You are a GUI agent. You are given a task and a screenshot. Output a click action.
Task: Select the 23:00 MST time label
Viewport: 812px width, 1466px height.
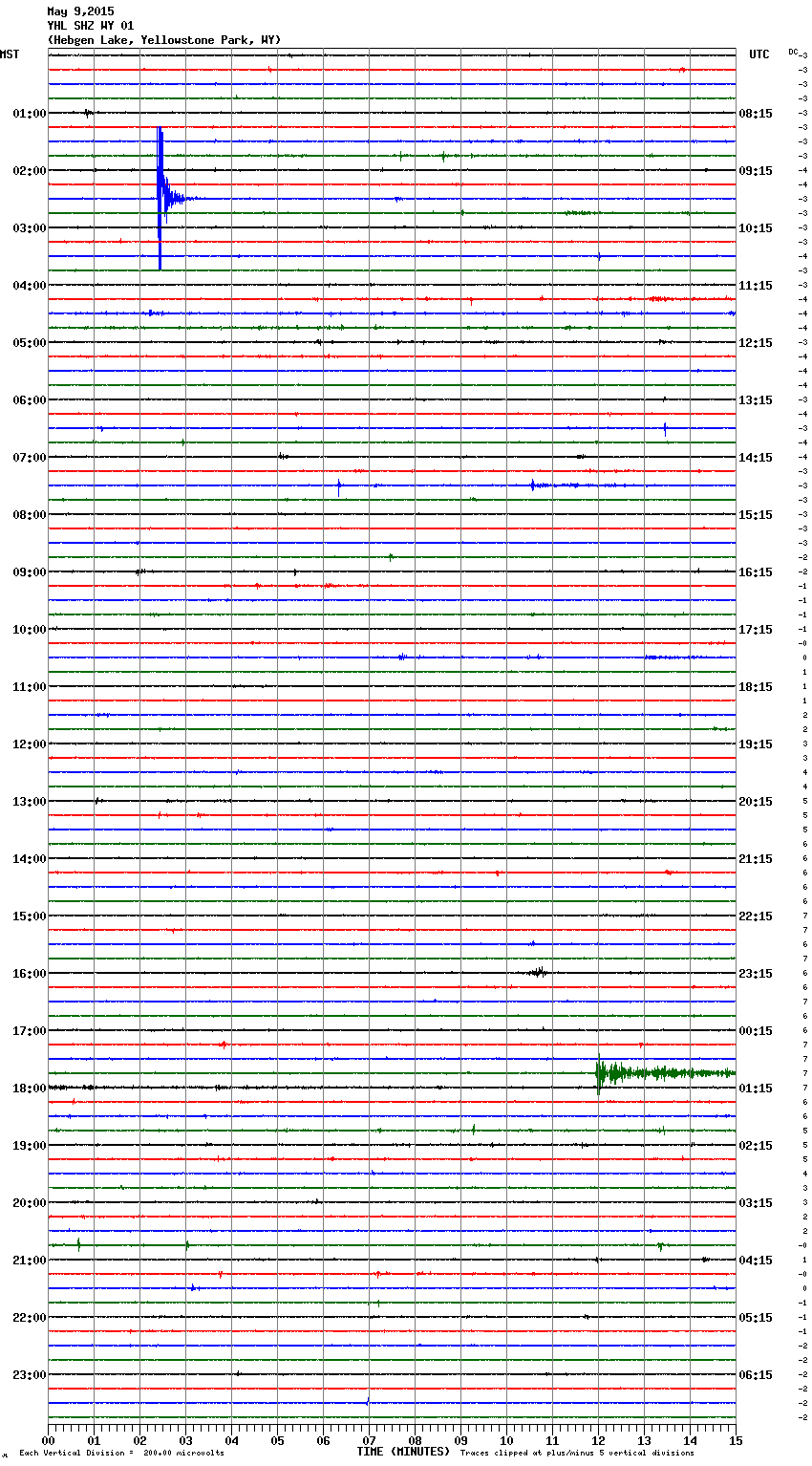tap(29, 1375)
